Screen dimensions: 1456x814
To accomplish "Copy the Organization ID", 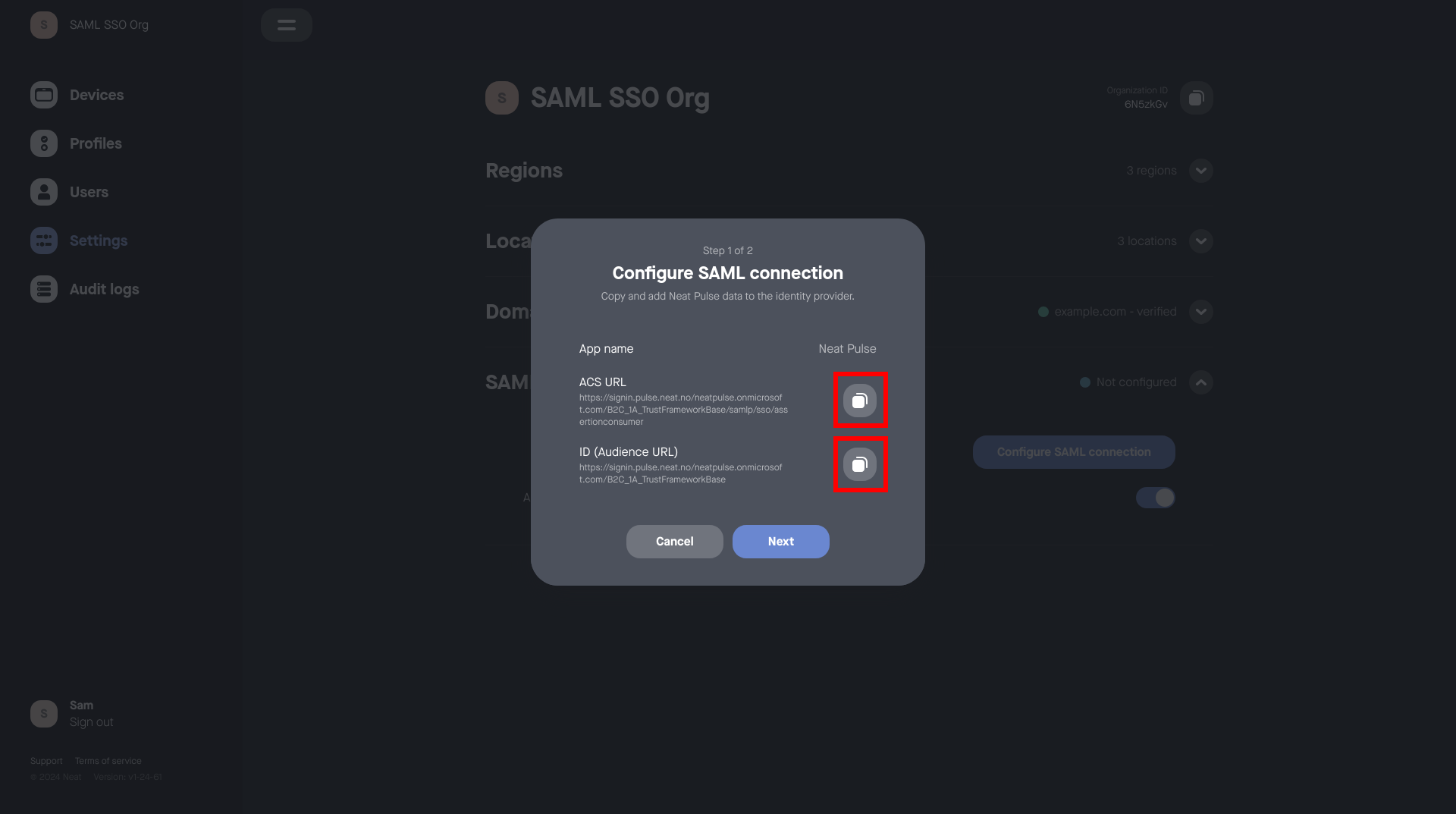I will [x=1196, y=98].
